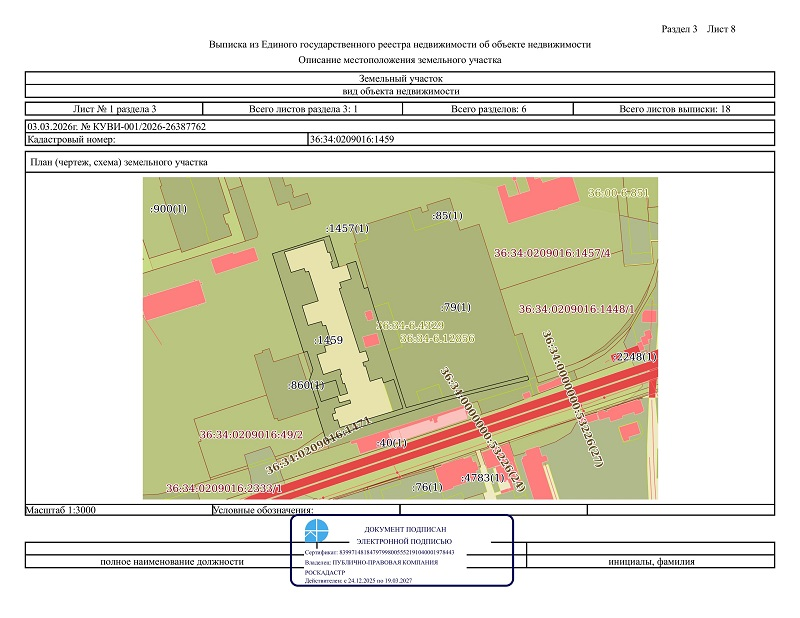Click the 36:34:0209016:2333/1 label

[x=225, y=488]
